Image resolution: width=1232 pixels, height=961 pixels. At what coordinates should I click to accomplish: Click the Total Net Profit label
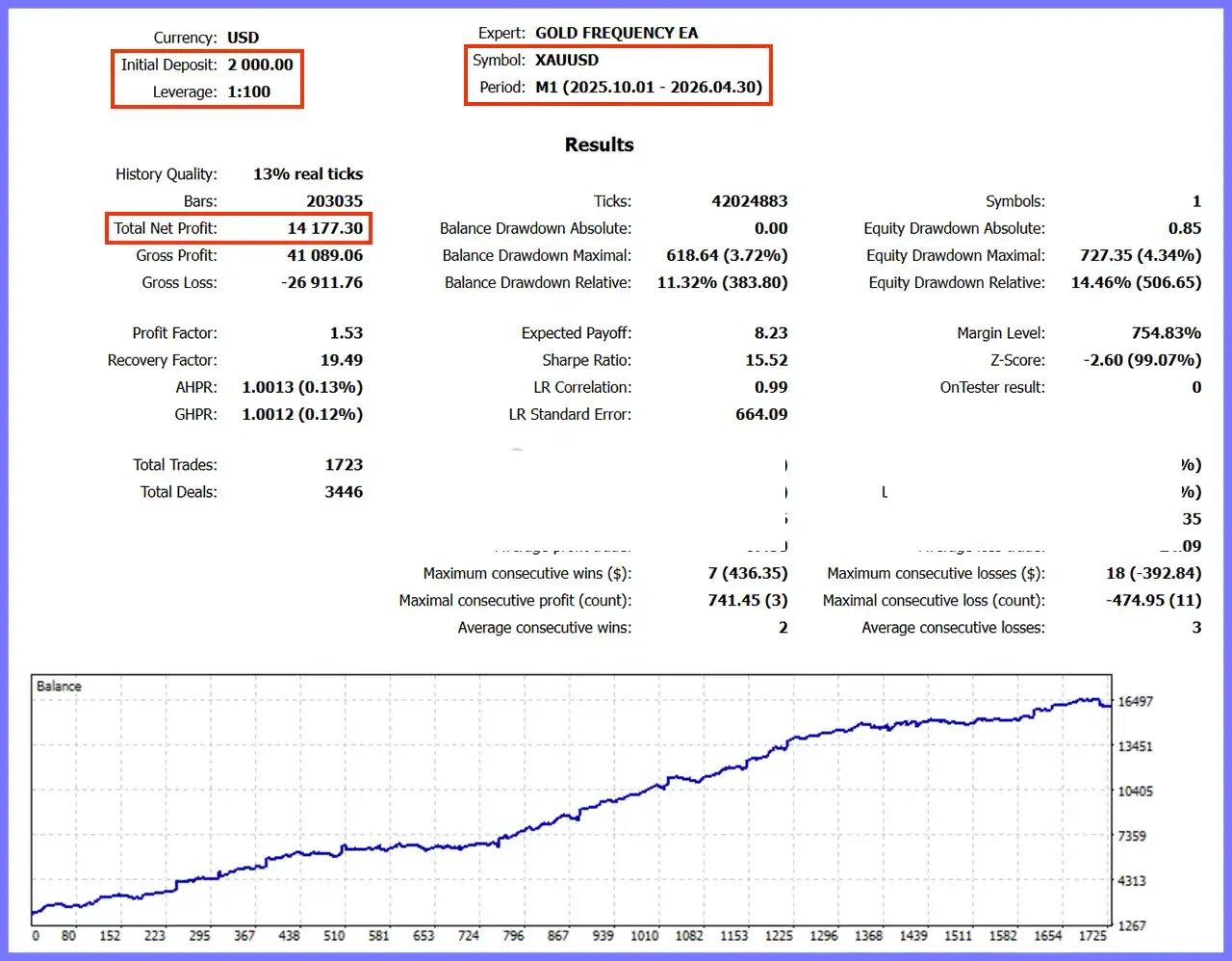pyautogui.click(x=166, y=228)
